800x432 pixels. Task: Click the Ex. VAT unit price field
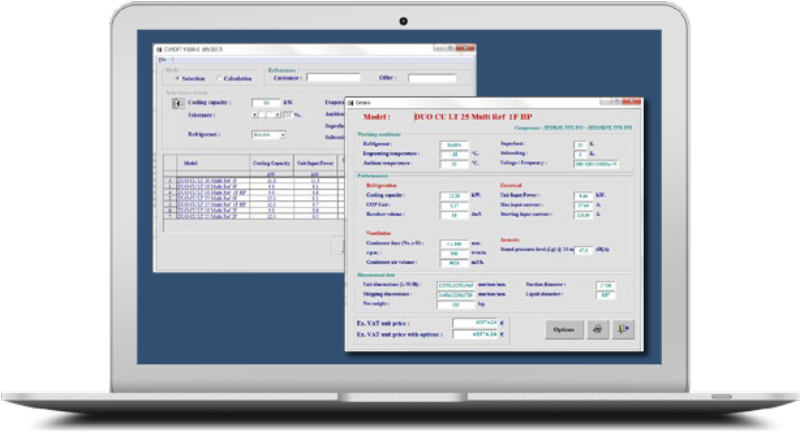(475, 322)
